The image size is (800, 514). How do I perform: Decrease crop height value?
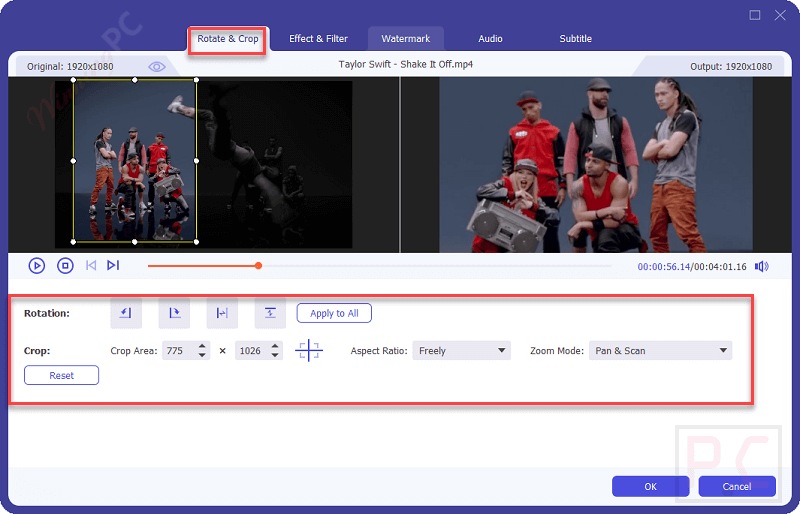point(275,355)
